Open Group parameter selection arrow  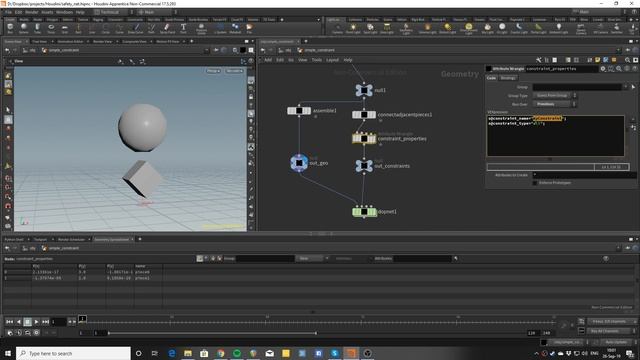click(633, 87)
